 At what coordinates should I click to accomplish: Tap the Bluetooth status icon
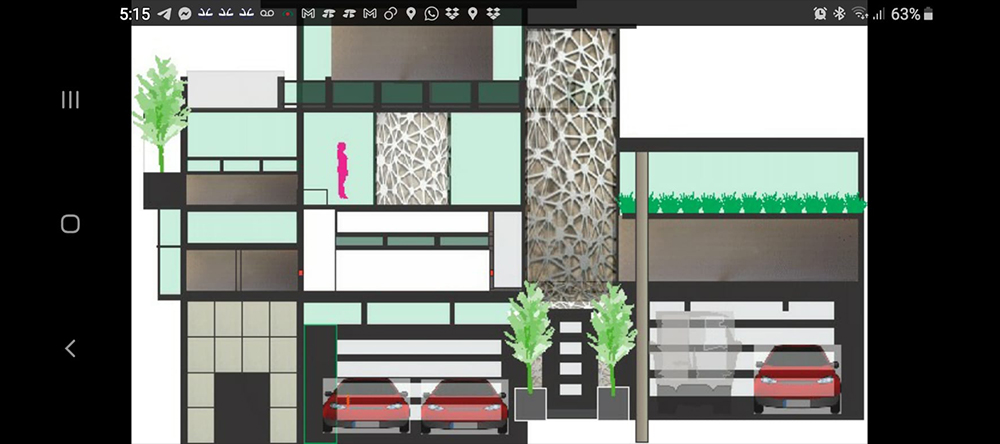coord(840,14)
